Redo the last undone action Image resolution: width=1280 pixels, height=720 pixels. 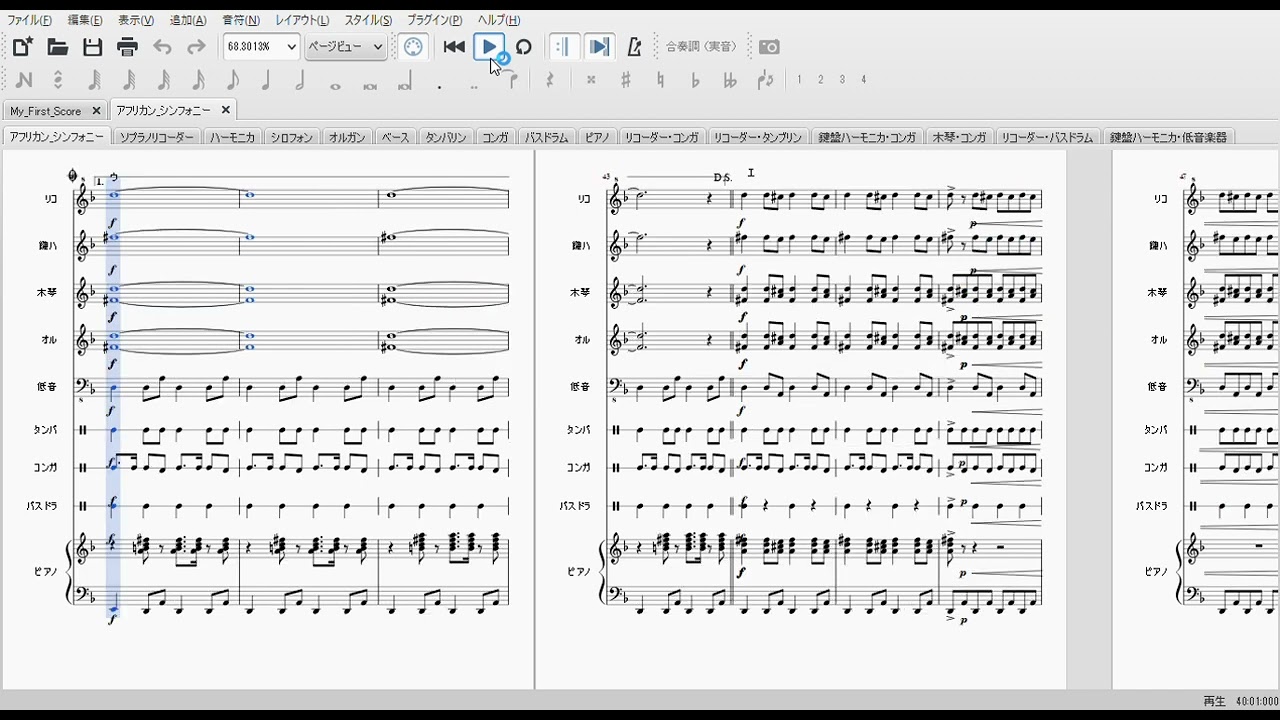pos(196,47)
